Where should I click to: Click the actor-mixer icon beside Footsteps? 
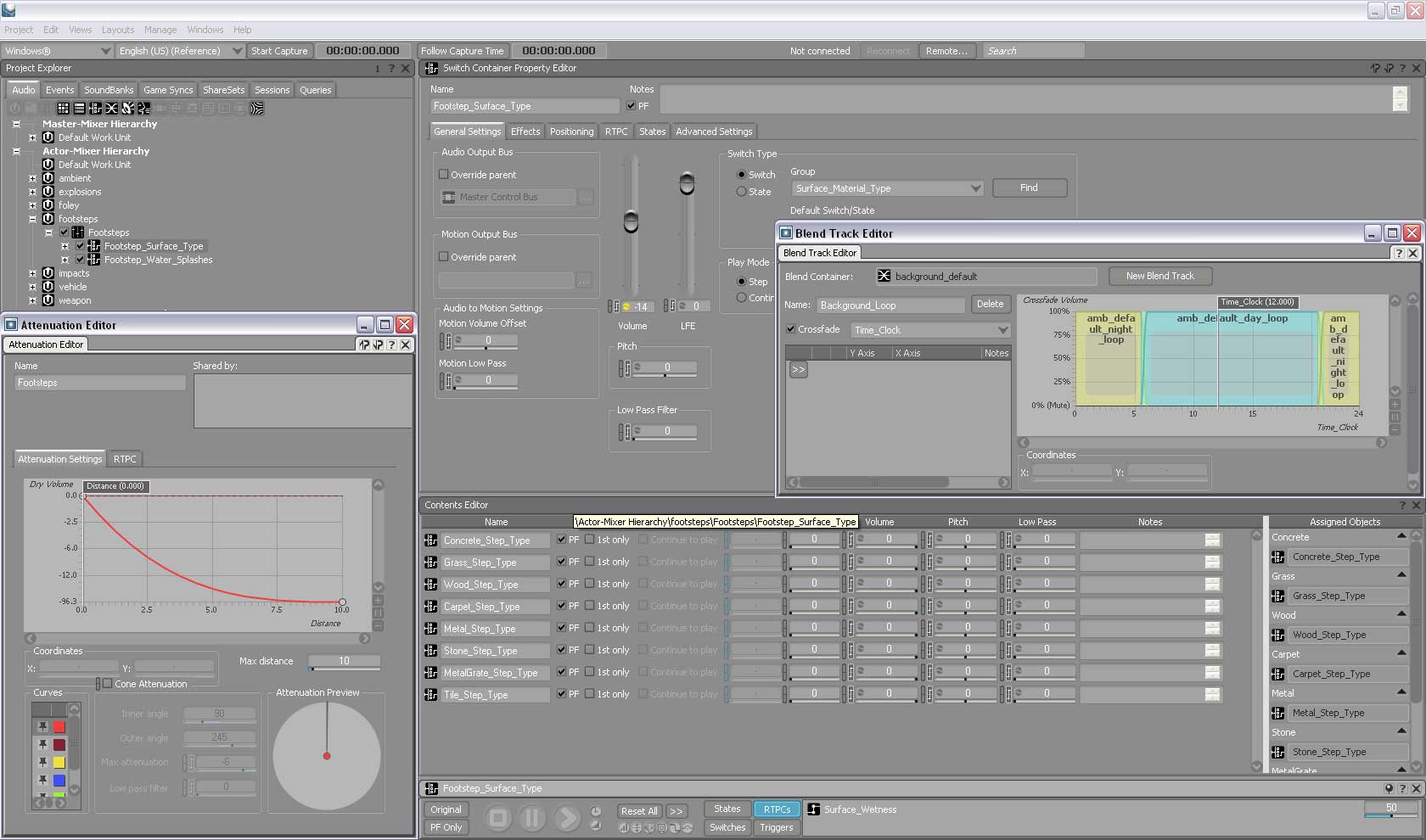tap(78, 232)
